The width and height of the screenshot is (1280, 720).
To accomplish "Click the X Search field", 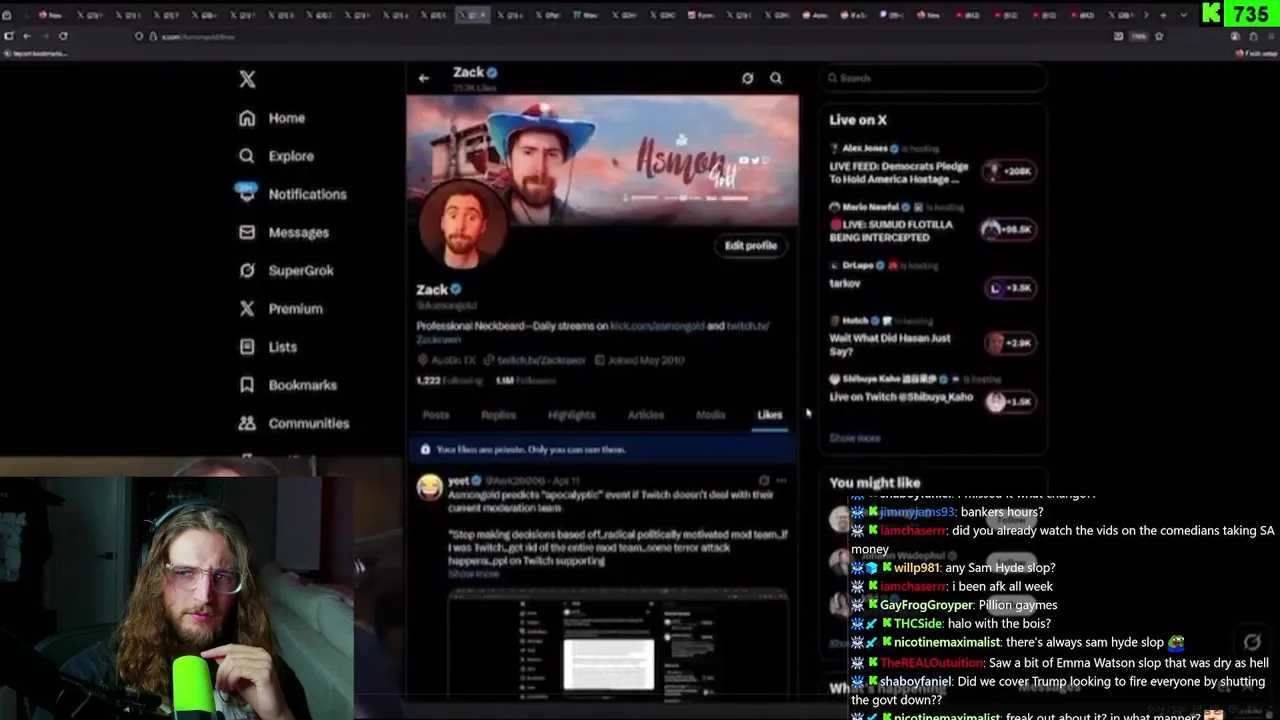I will (933, 78).
